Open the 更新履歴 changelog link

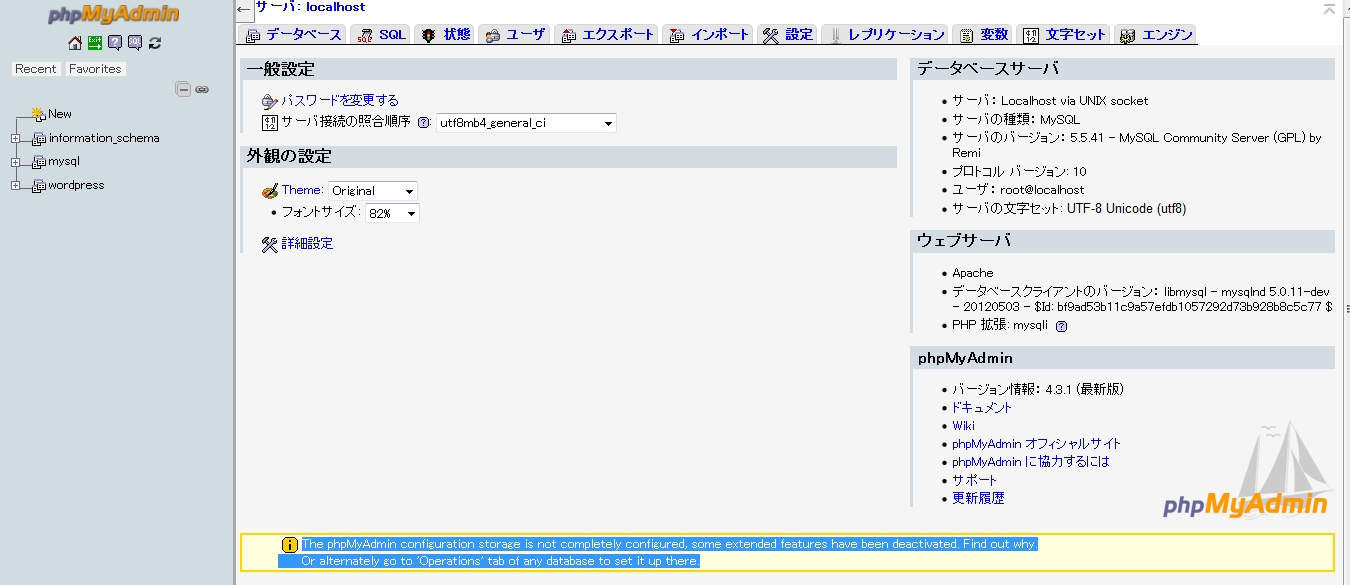coord(978,498)
